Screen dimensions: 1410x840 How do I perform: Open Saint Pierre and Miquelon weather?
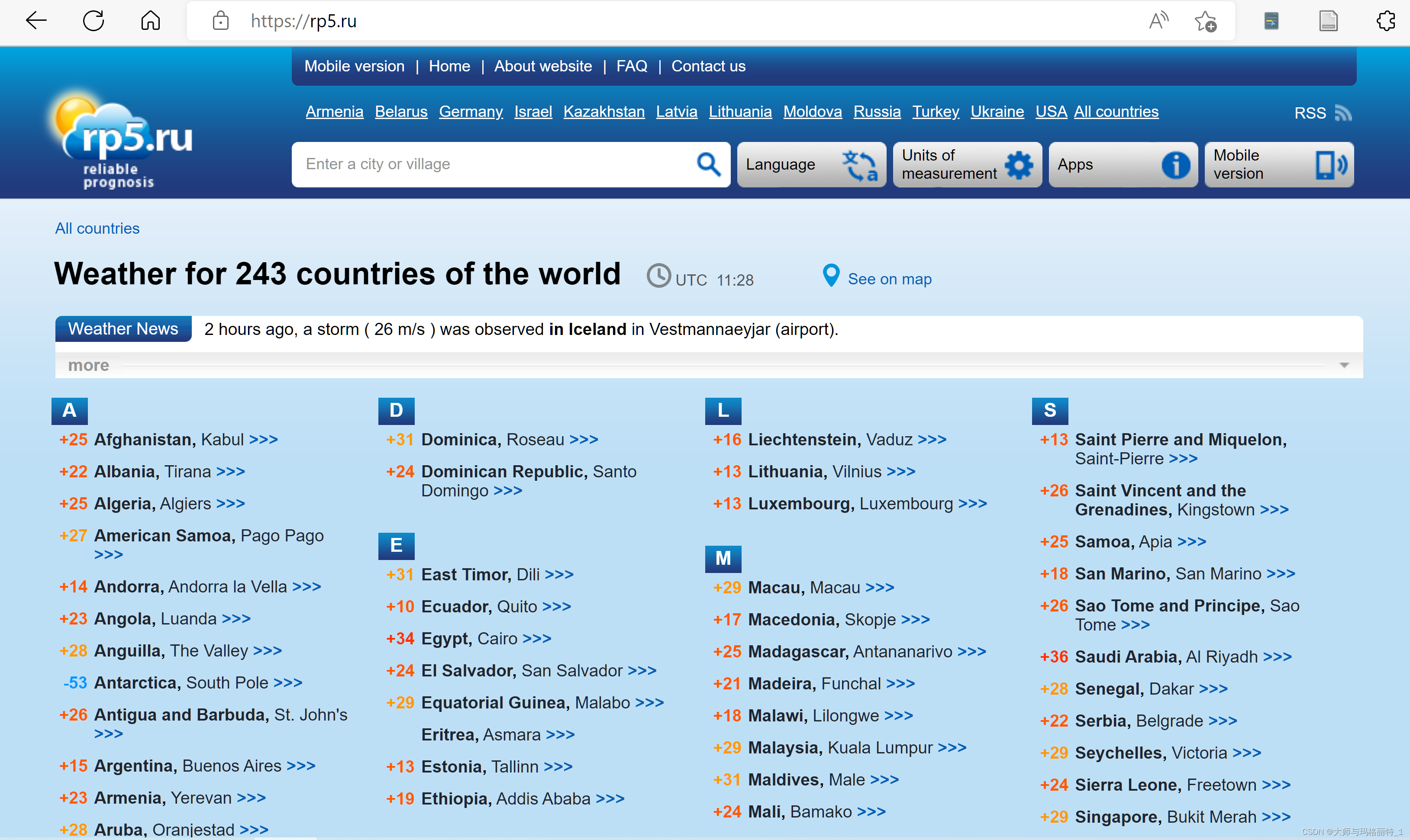(x=1181, y=449)
